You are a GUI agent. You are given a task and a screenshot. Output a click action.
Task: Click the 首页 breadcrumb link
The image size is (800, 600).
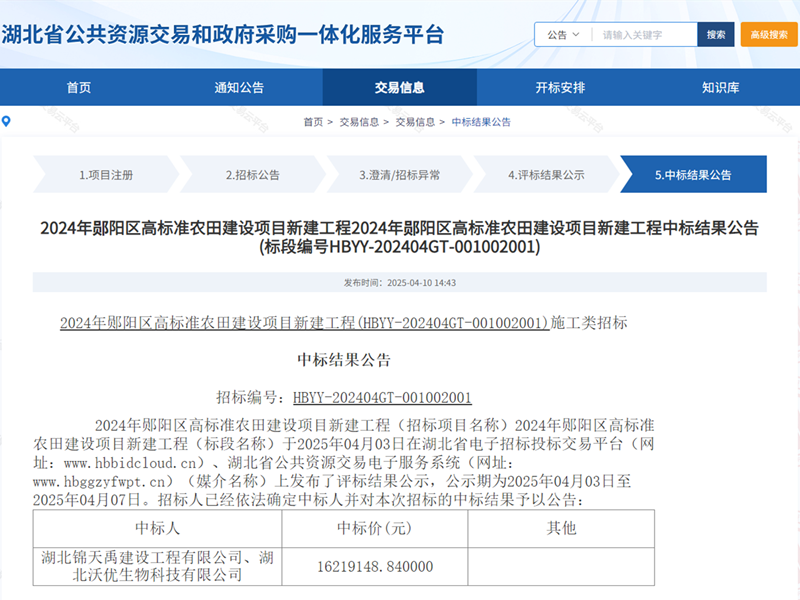pos(311,122)
